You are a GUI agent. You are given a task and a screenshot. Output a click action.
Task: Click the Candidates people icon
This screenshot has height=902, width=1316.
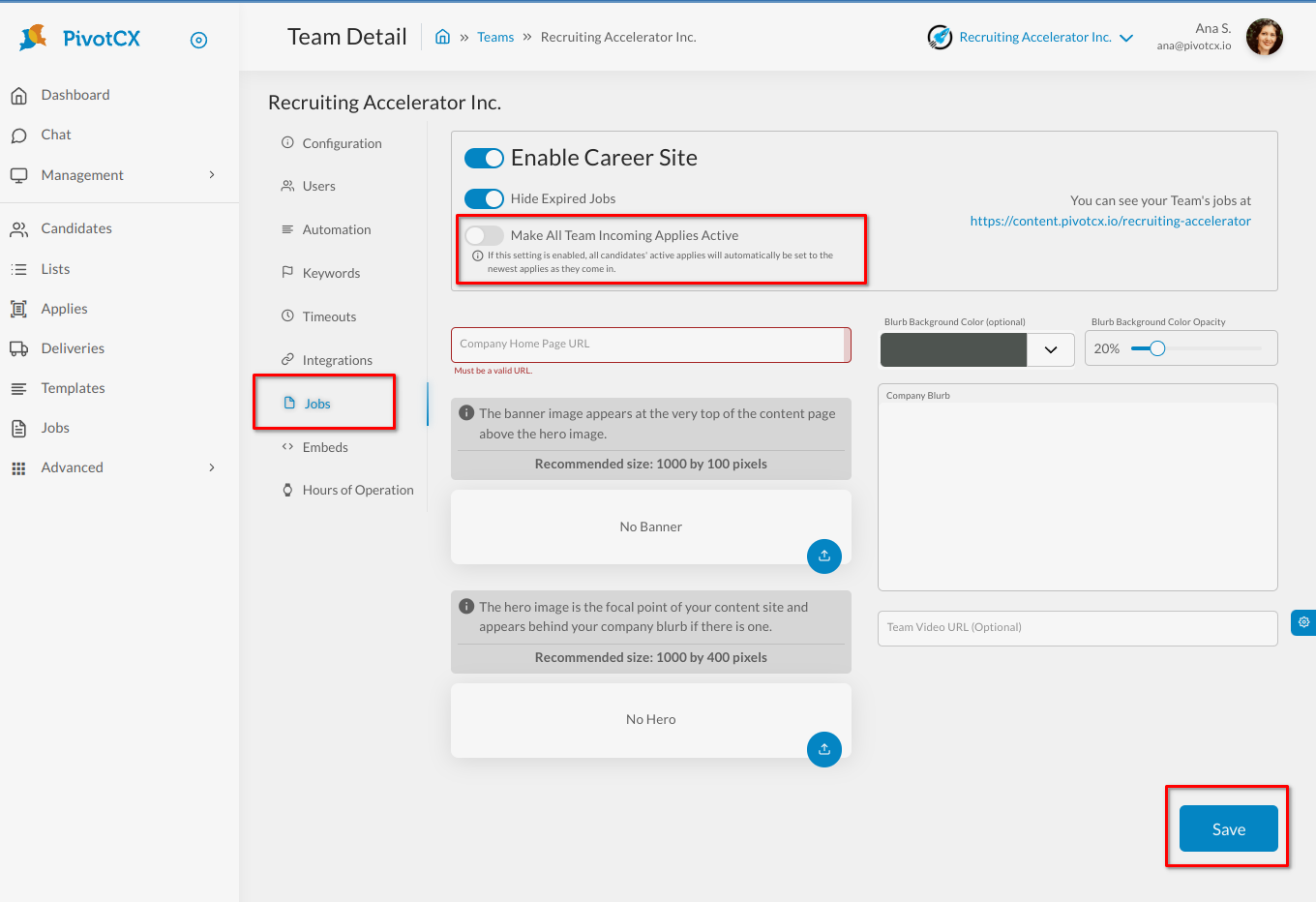click(18, 229)
